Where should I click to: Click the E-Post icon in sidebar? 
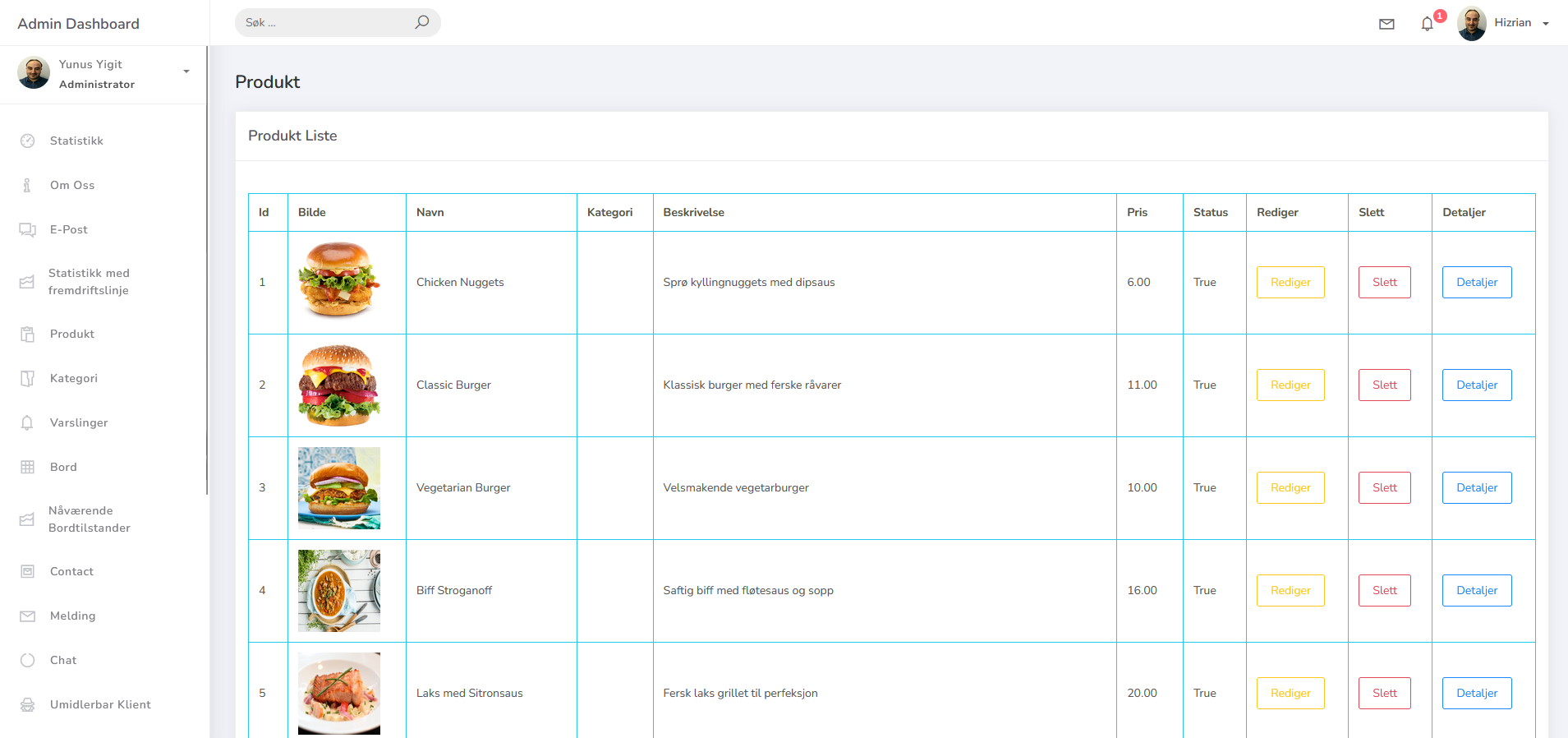coord(28,229)
